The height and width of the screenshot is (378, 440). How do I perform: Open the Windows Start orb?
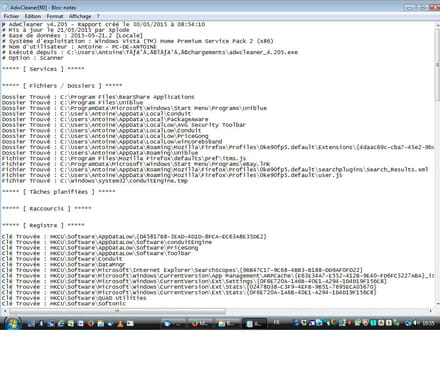13,323
